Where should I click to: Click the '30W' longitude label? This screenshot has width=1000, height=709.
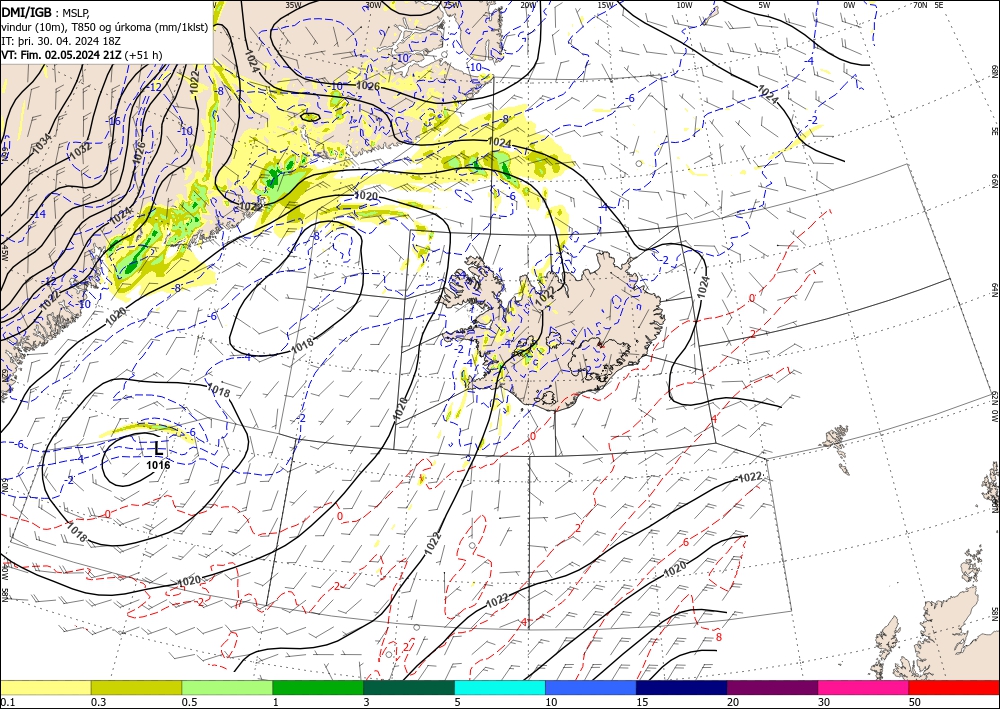point(373,5)
